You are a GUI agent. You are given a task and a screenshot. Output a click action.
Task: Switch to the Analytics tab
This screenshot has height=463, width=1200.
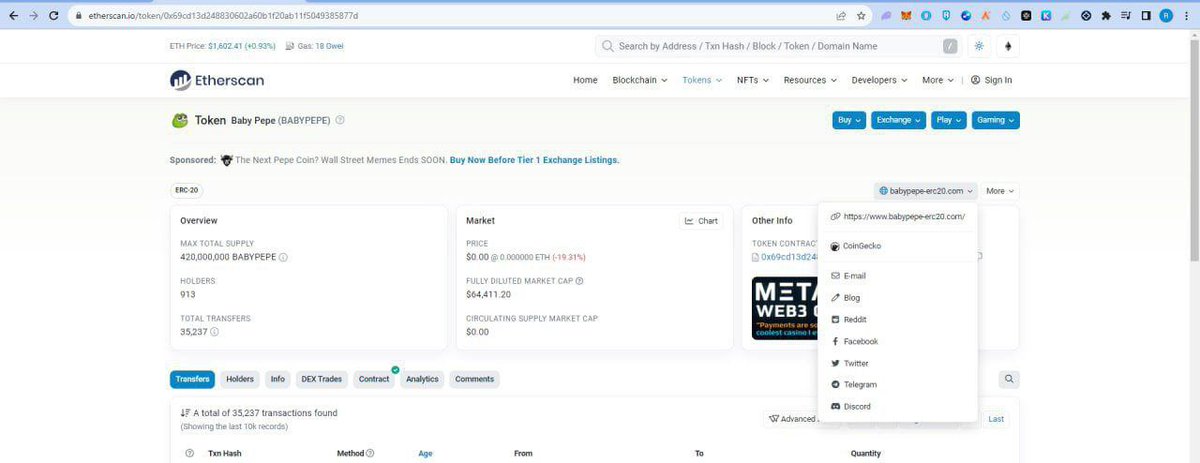click(422, 379)
